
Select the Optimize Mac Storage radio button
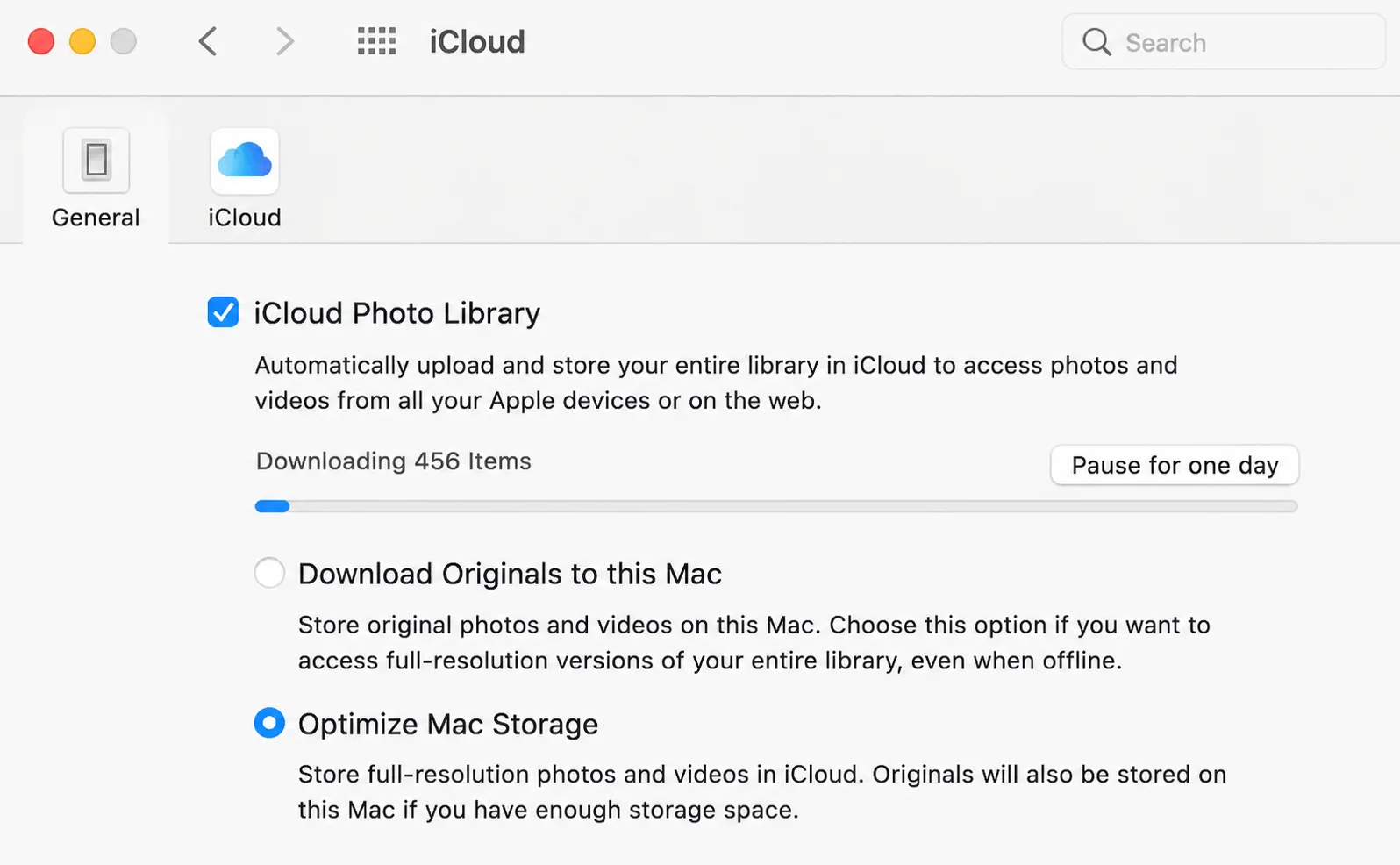(269, 724)
